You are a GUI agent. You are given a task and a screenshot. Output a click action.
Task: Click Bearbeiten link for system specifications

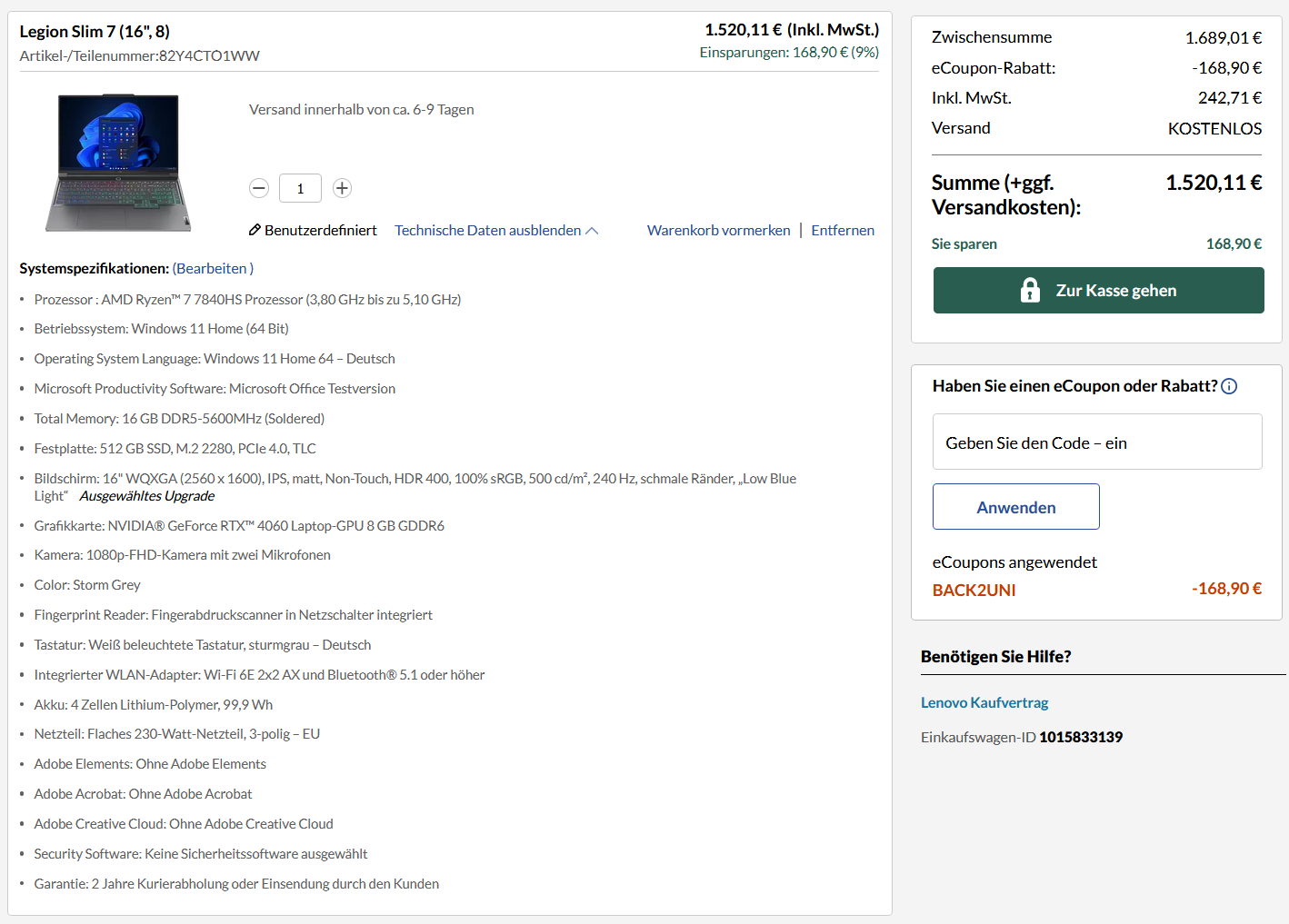(x=213, y=268)
